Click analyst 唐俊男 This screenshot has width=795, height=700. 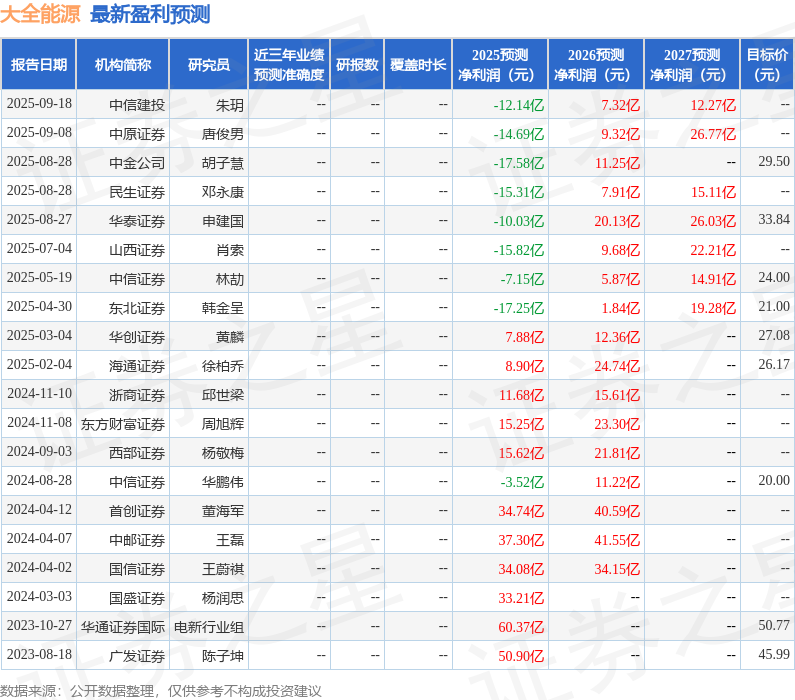point(223,134)
